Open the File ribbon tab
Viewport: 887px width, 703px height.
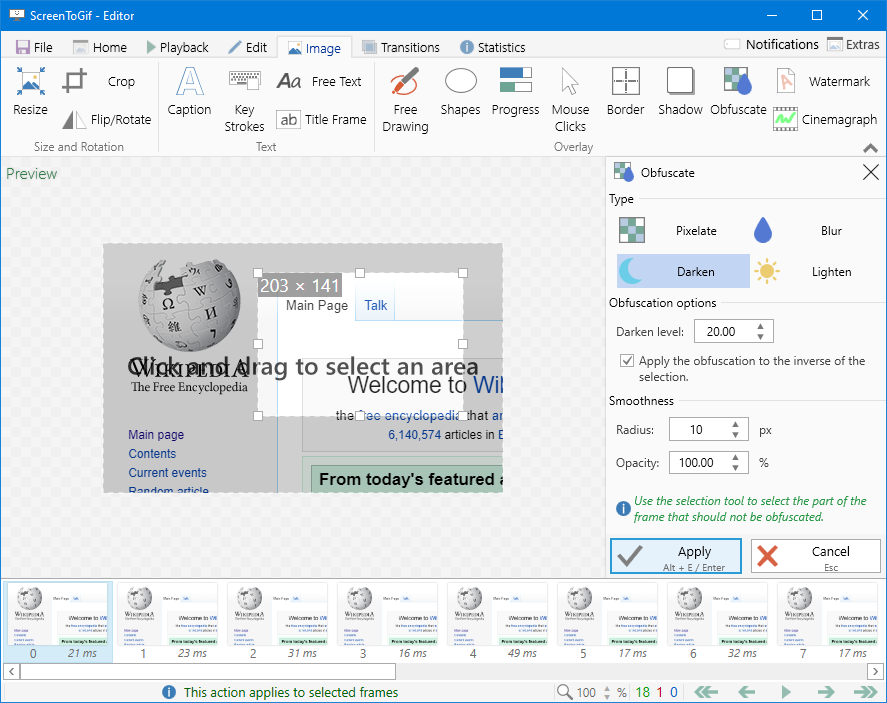[x=34, y=48]
